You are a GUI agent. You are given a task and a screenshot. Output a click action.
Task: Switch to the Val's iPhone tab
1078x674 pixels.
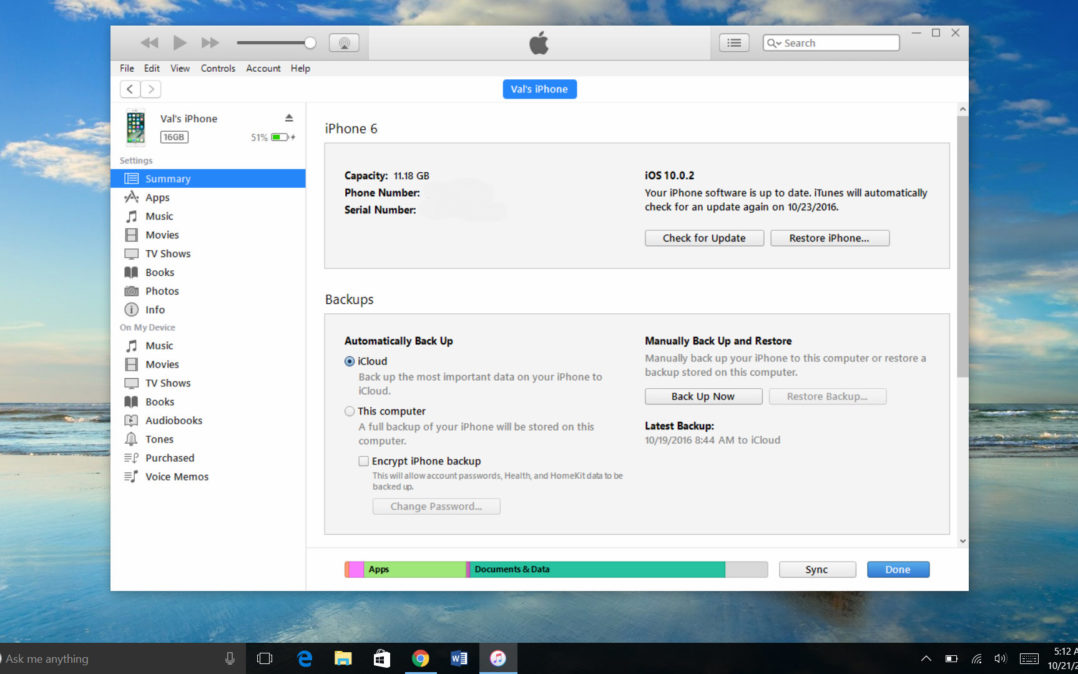[539, 89]
